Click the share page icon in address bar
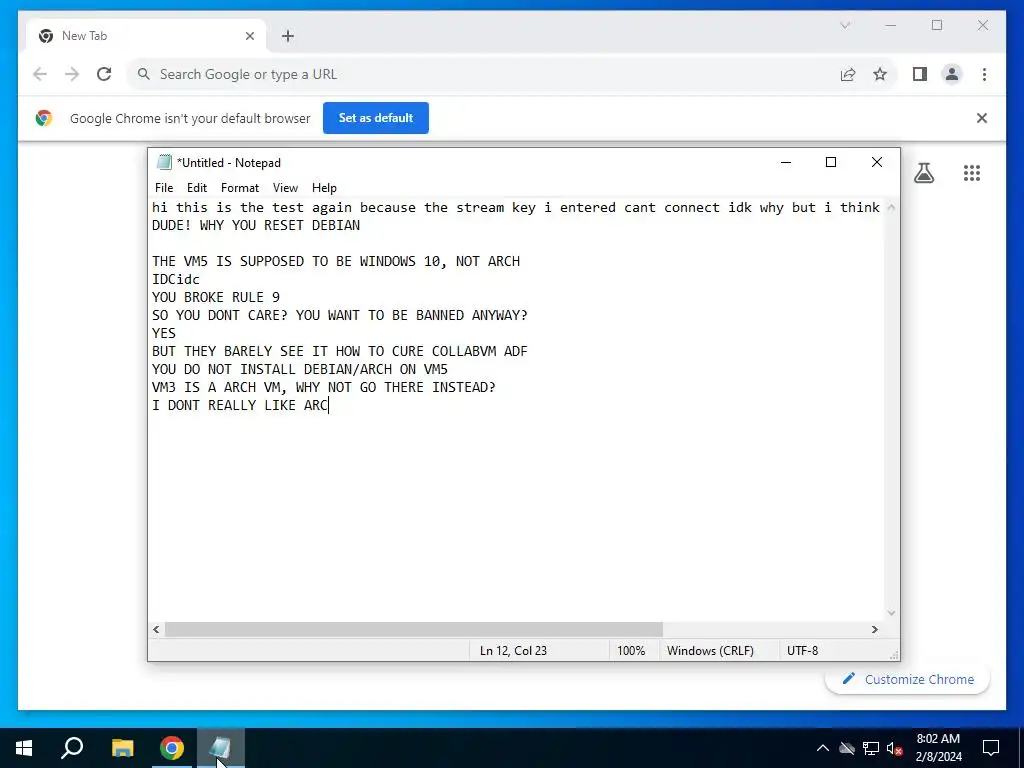1024x768 pixels. (848, 74)
